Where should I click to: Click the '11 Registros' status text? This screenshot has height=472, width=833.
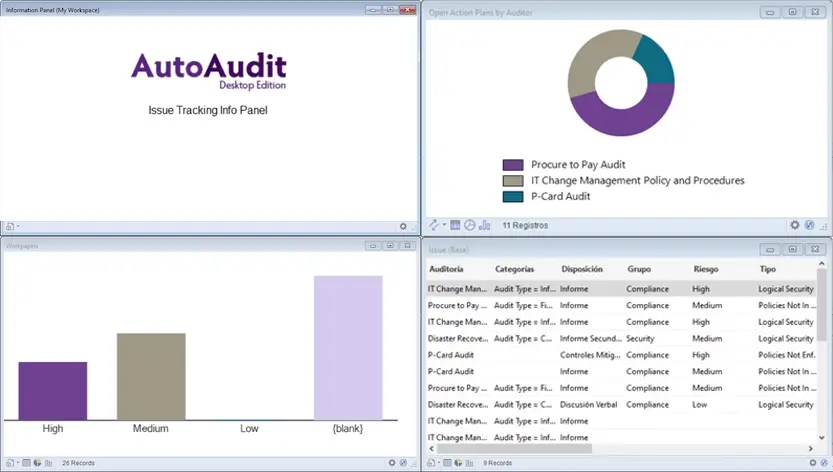(525, 225)
